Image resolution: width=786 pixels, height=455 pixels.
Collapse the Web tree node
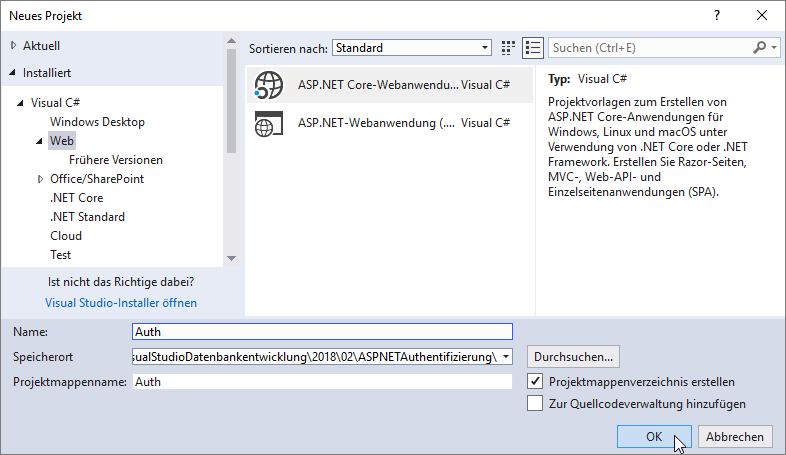tap(39, 141)
